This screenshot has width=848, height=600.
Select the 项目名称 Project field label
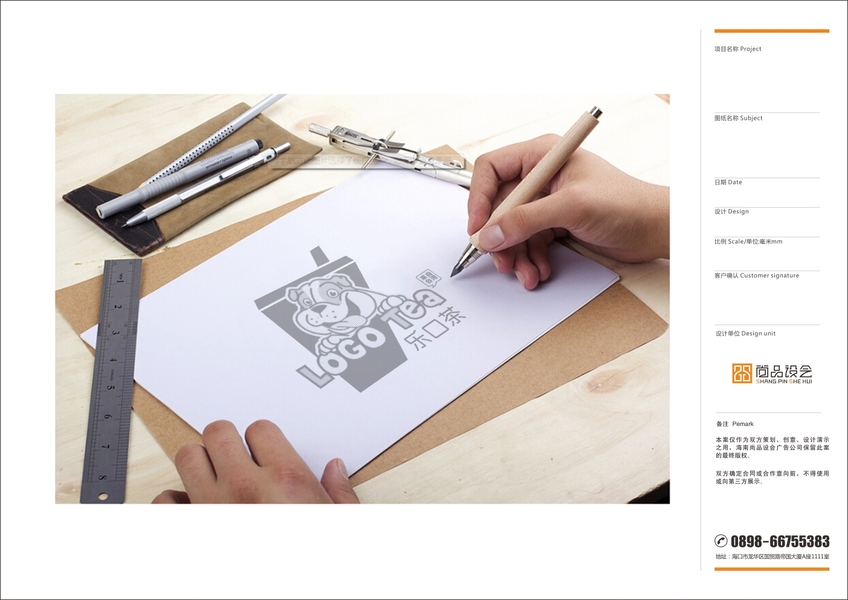[x=738, y=49]
